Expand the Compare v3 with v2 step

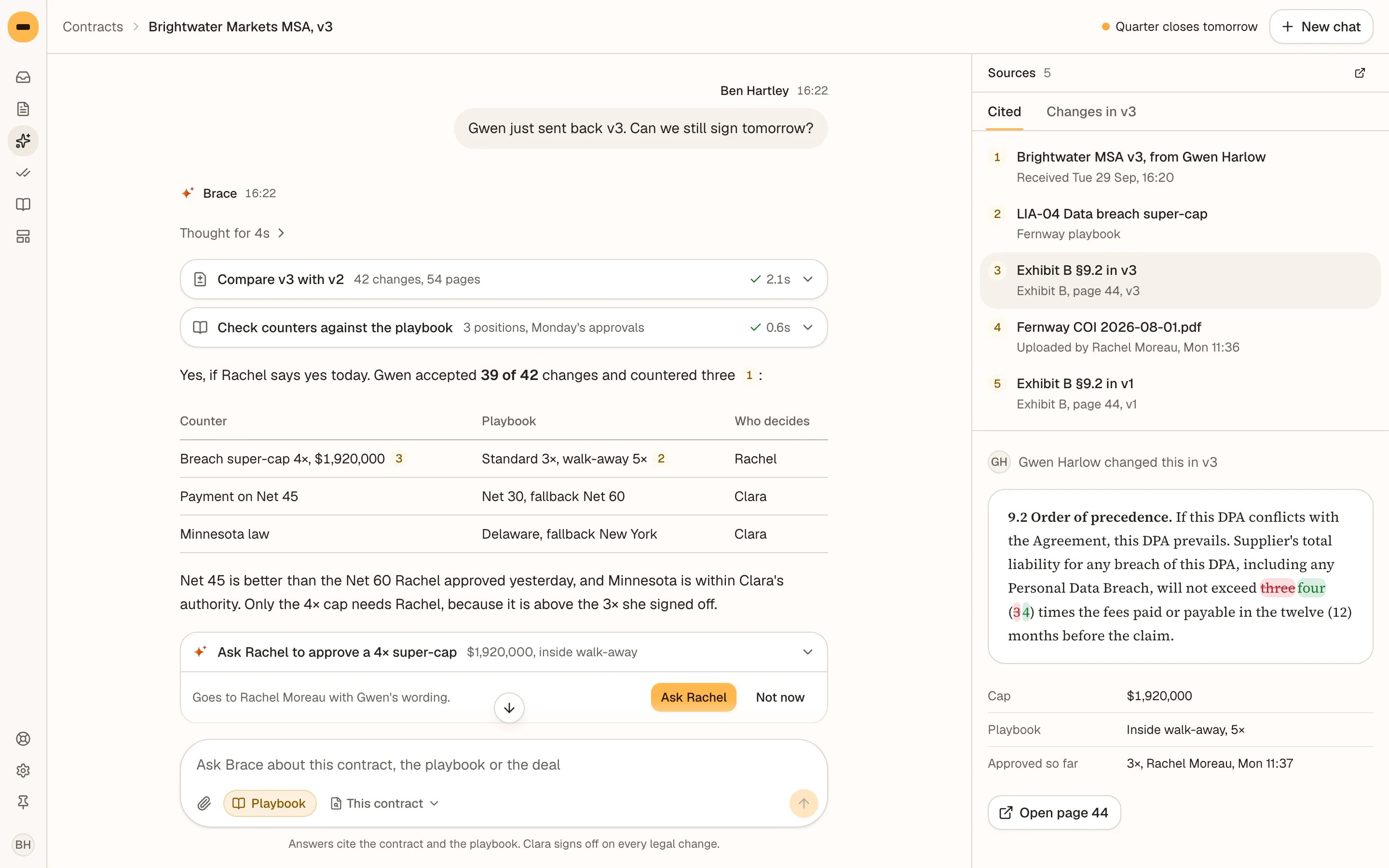504,279
